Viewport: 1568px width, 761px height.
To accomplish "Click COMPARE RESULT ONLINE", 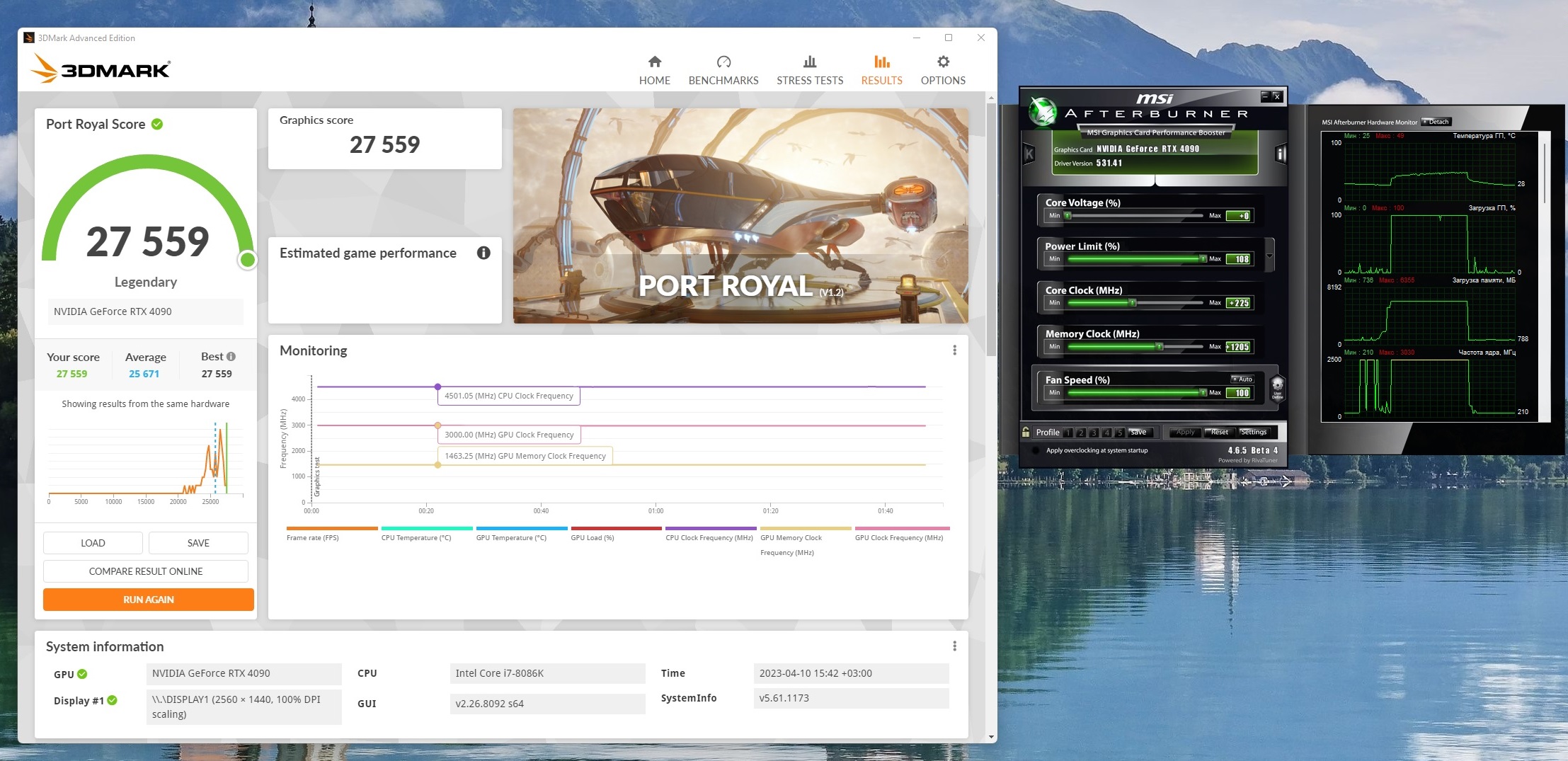I will (x=146, y=571).
